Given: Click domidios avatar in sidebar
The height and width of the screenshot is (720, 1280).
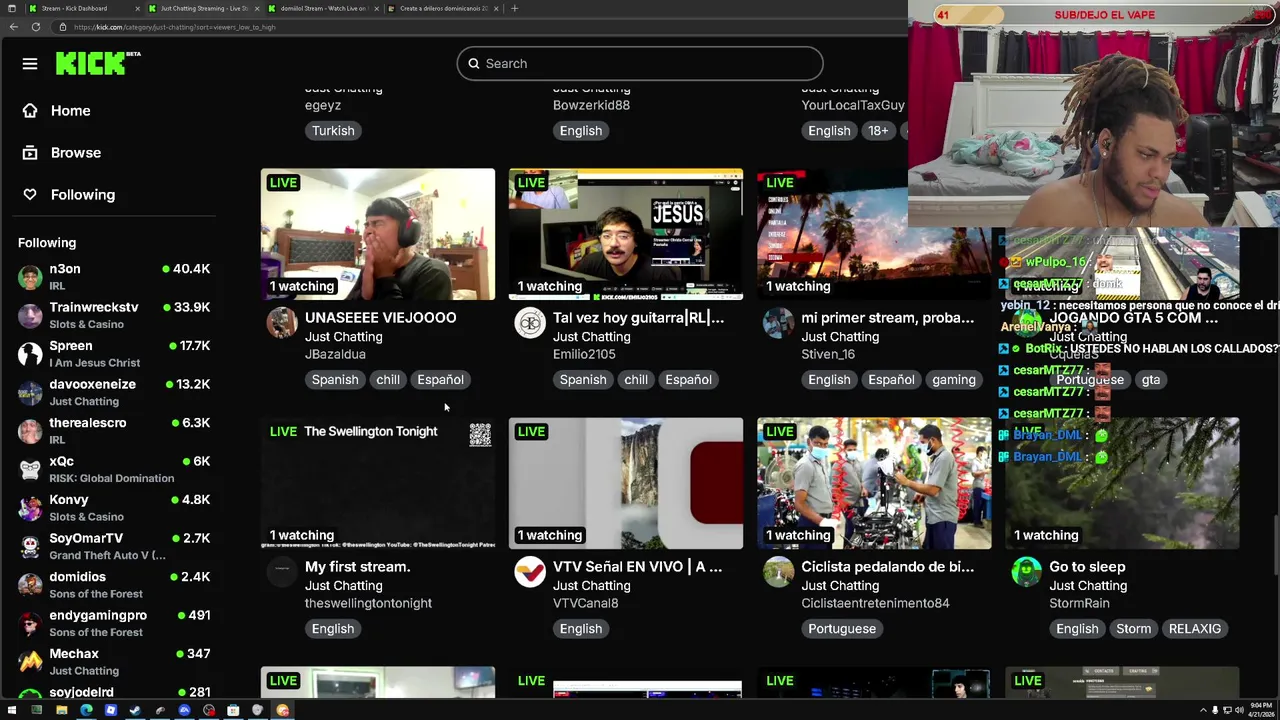Looking at the screenshot, I should [x=30, y=585].
